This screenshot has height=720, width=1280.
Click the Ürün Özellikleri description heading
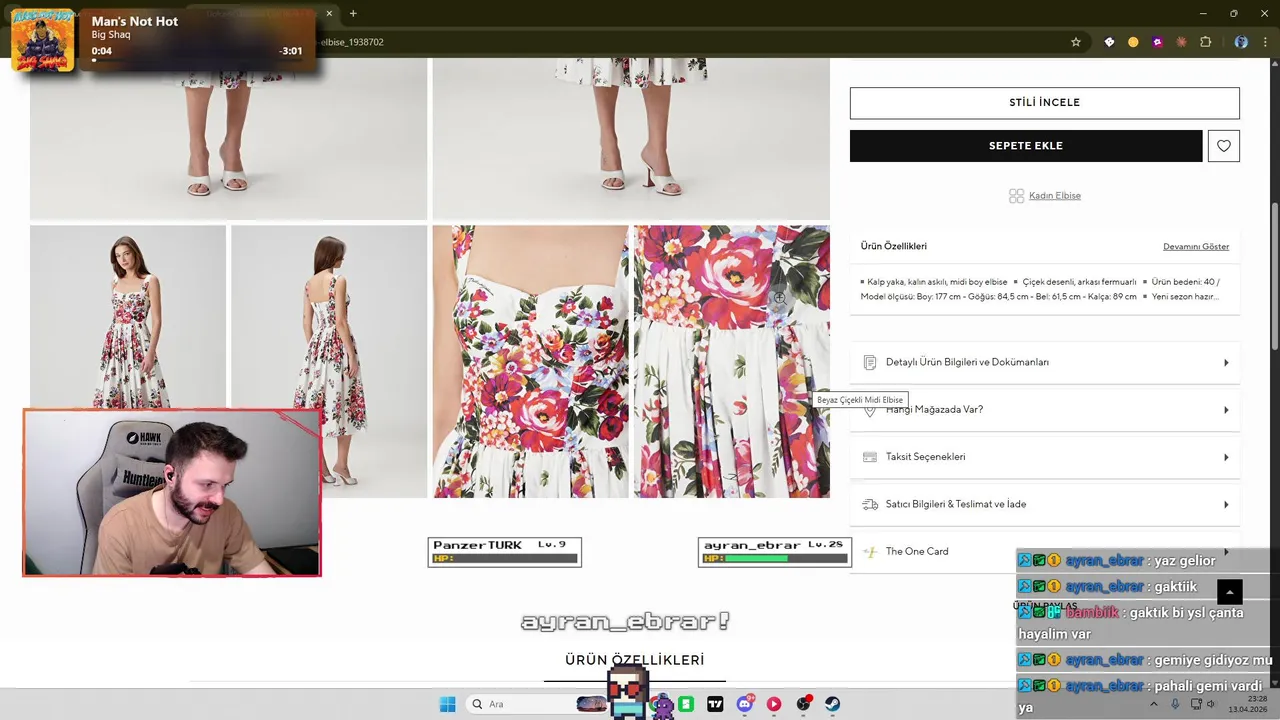[x=893, y=246]
